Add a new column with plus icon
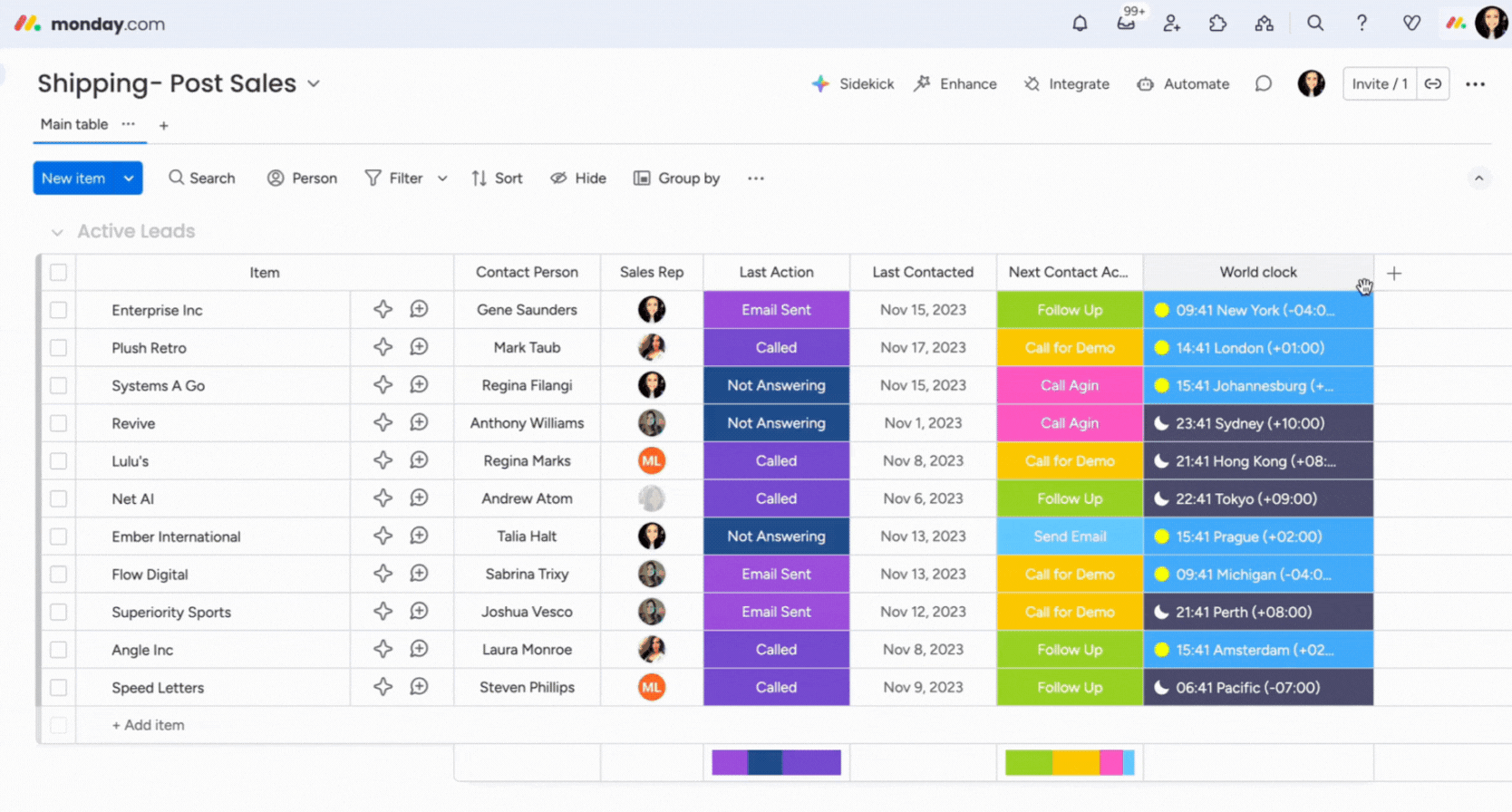Viewport: 1512px width, 812px height. tap(1394, 273)
